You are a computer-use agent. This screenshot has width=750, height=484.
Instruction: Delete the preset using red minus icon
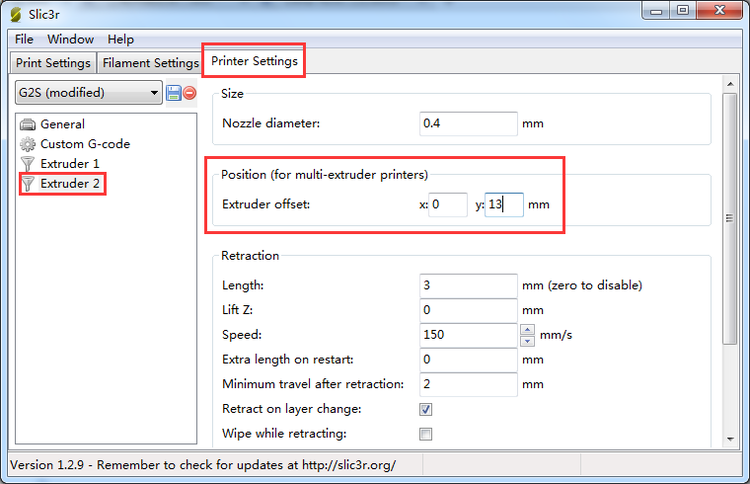click(x=189, y=93)
